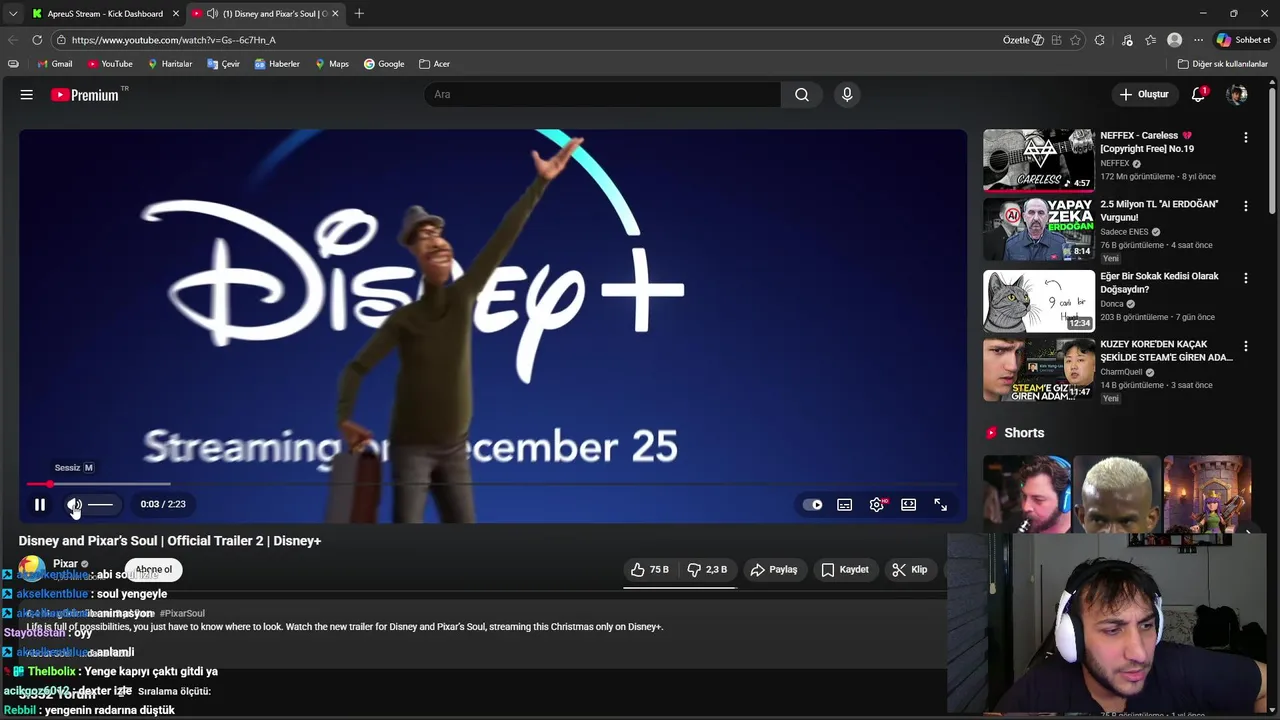Screen dimensions: 1280x720
Task: Open Copilot Sohbet et button
Action: click(1243, 40)
